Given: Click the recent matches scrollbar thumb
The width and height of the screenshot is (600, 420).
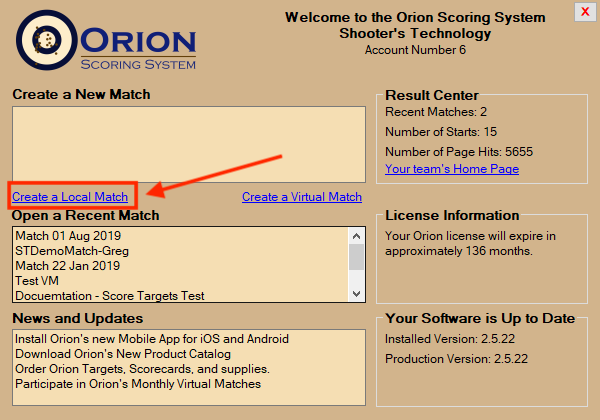Looking at the screenshot, I should (356, 256).
